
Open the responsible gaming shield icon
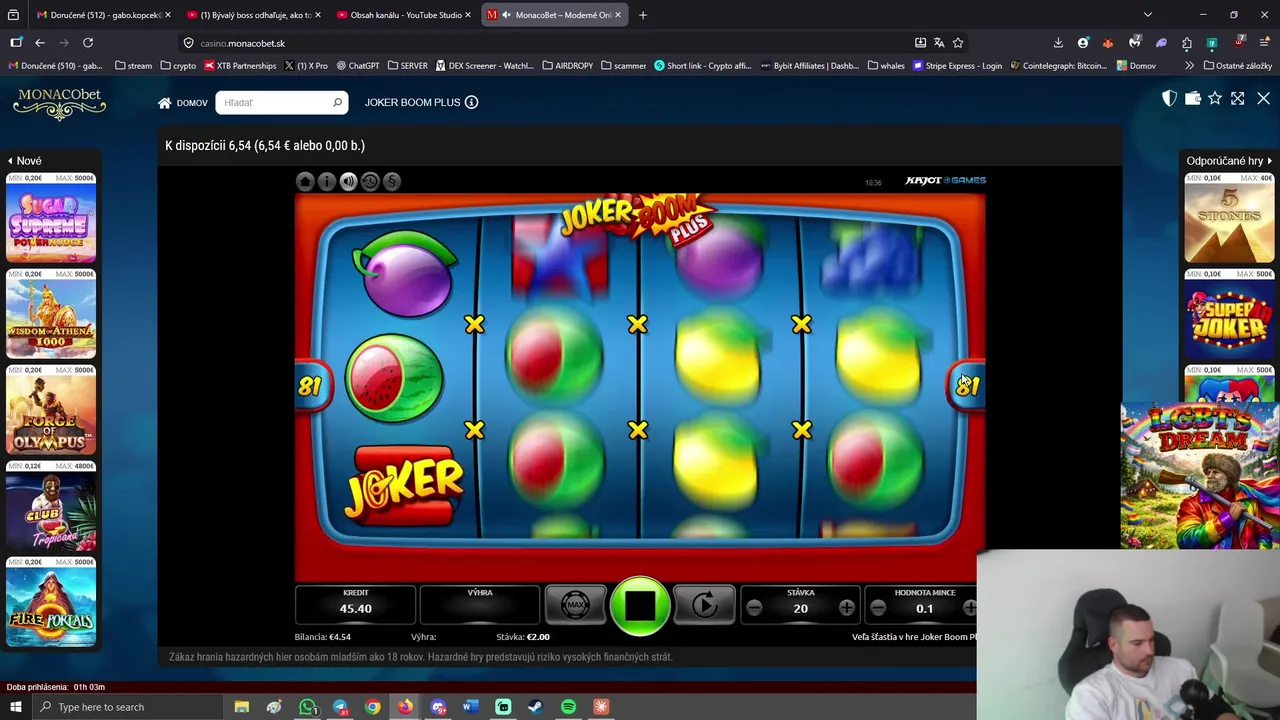[x=1169, y=98]
